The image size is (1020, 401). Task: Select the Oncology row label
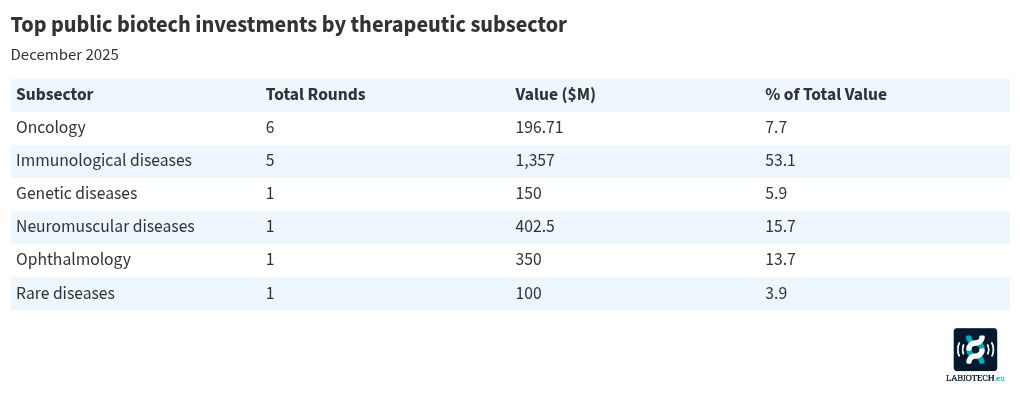pyautogui.click(x=51, y=128)
